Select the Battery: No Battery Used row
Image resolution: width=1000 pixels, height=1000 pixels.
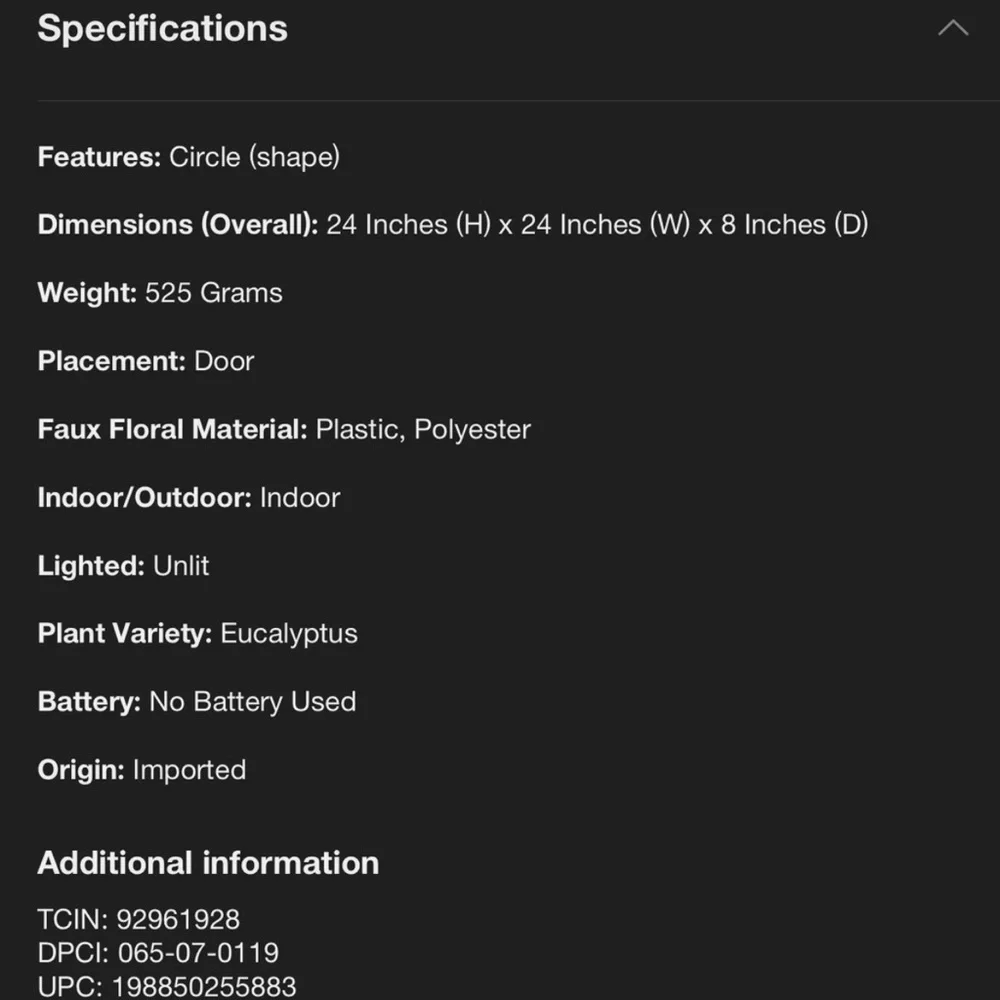point(197,702)
